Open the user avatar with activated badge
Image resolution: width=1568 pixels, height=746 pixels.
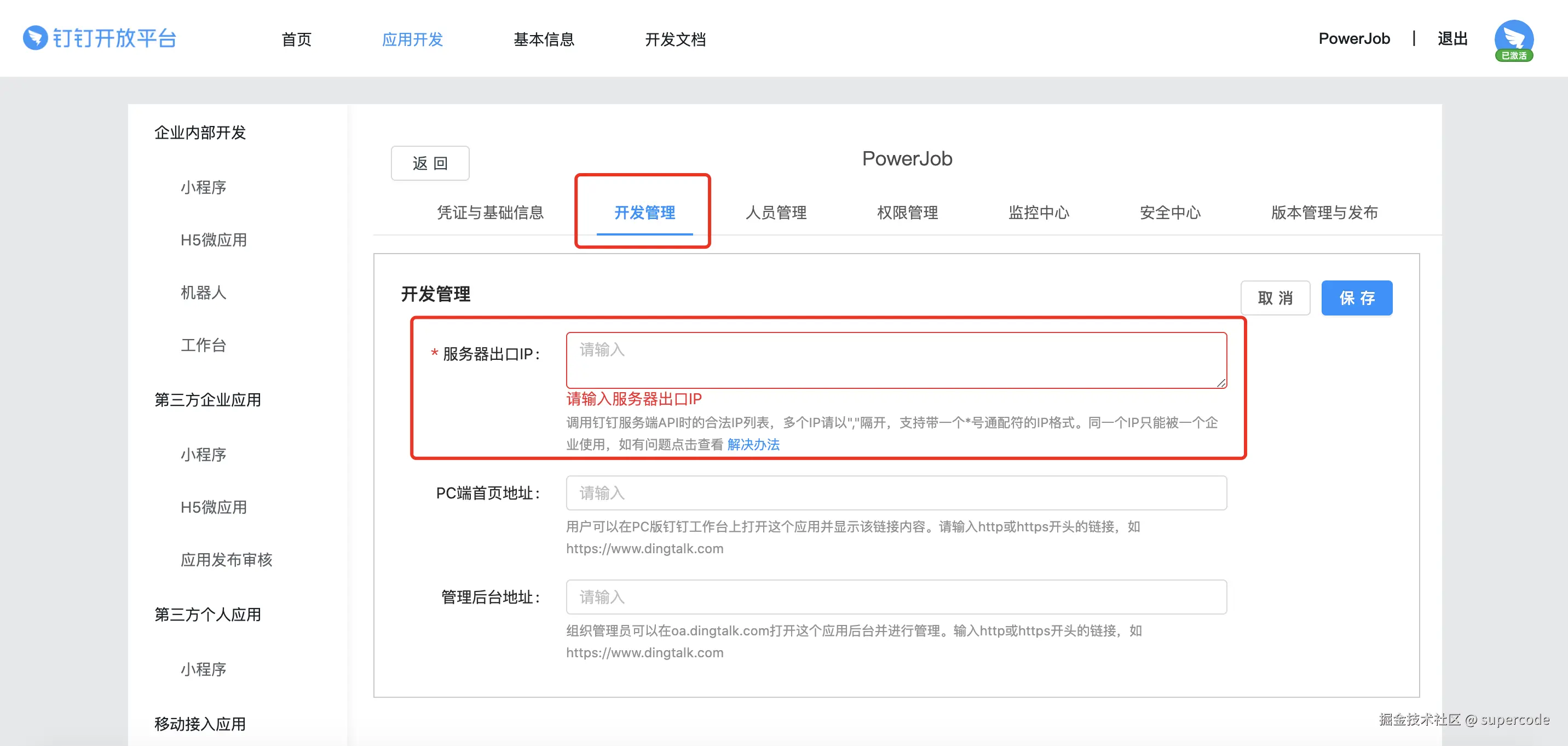pyautogui.click(x=1513, y=39)
